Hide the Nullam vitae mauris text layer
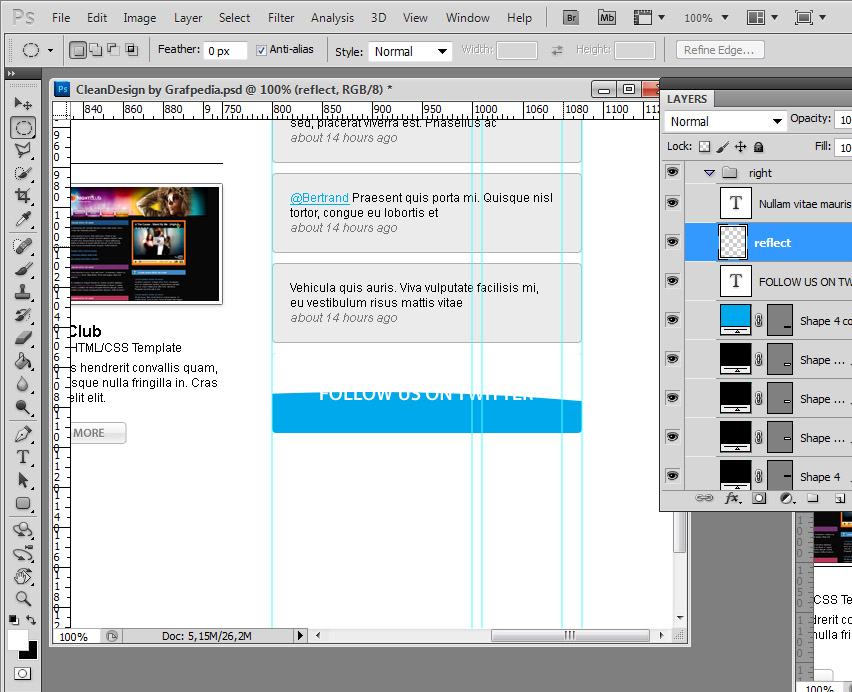 click(673, 203)
